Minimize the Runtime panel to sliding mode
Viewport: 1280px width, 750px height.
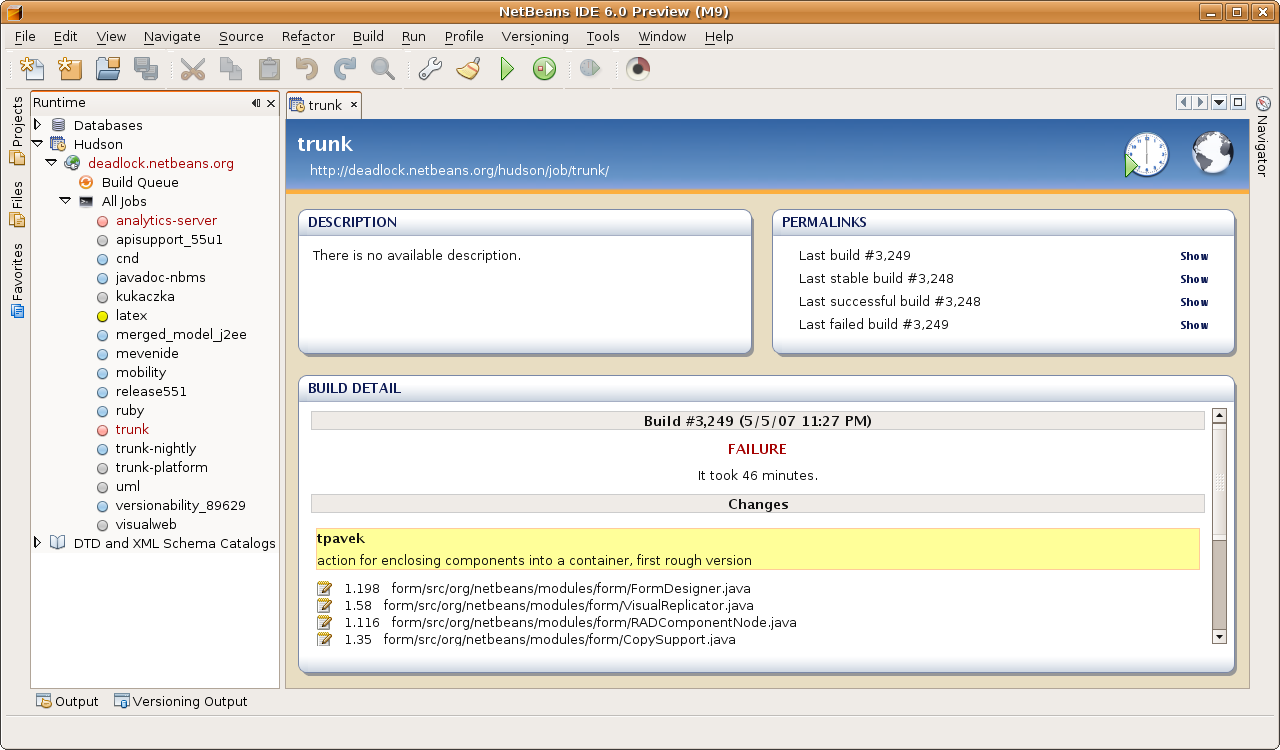pos(256,103)
